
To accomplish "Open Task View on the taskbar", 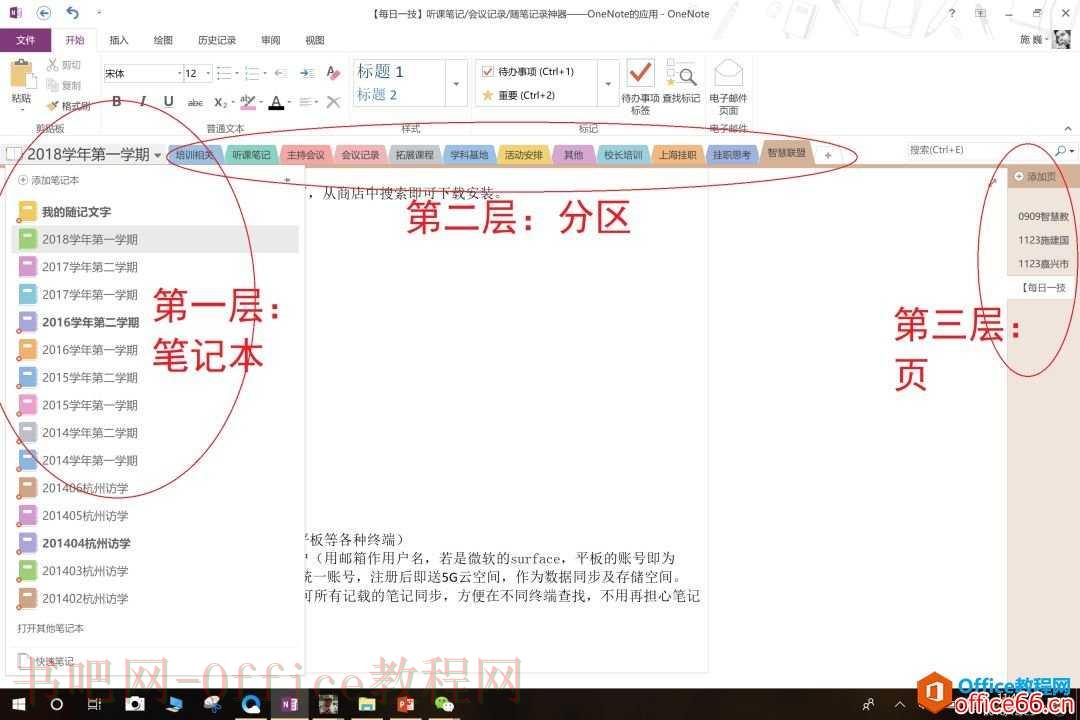I will [x=95, y=703].
